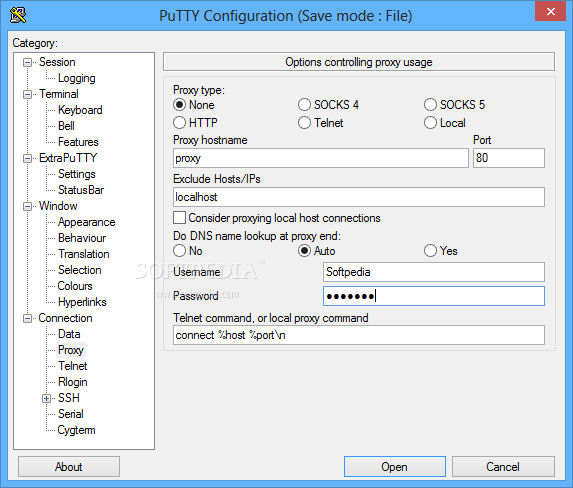Open the Terminal category
The height and width of the screenshot is (488, 573).
point(59,94)
